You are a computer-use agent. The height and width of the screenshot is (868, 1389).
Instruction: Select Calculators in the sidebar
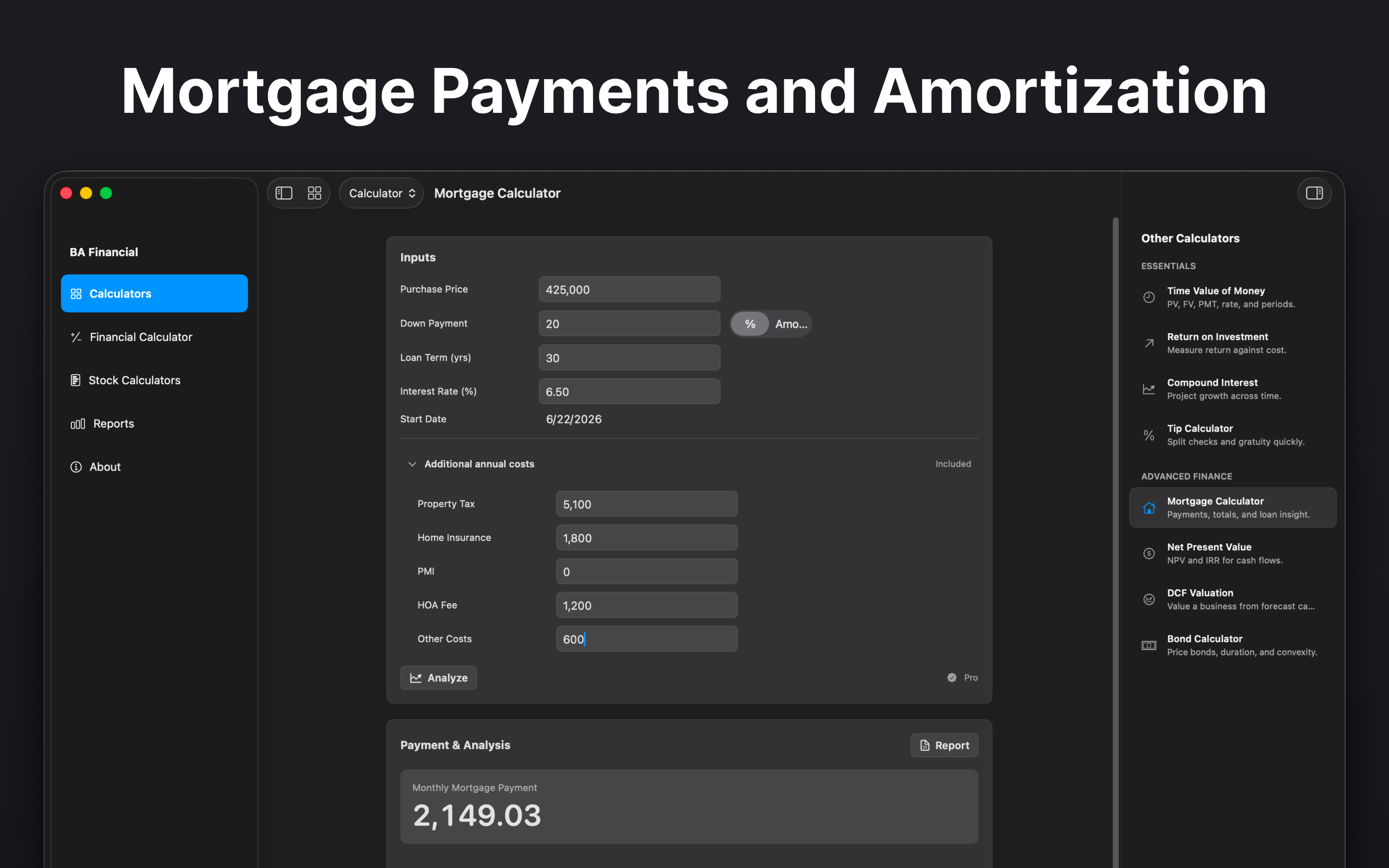coord(154,293)
